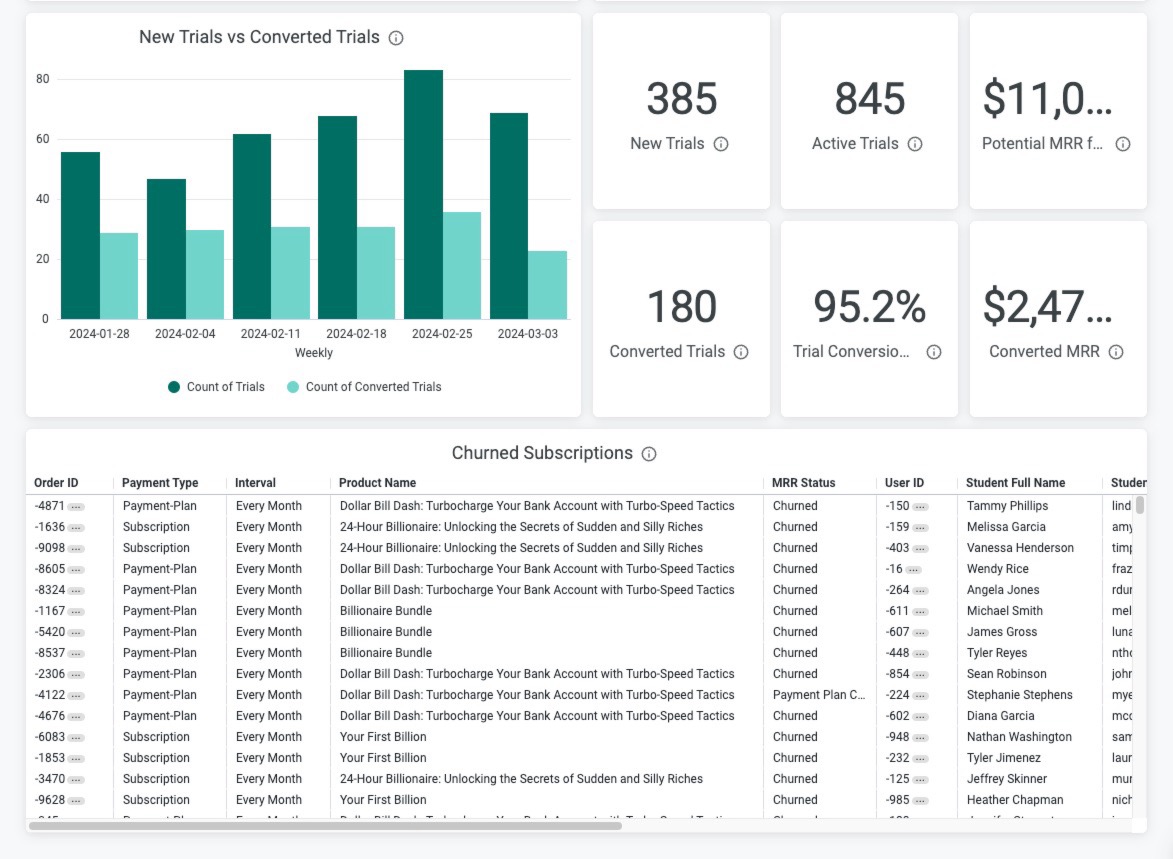Click the table's horizontal scrollbar
The width and height of the screenshot is (1173, 859).
click(x=325, y=826)
